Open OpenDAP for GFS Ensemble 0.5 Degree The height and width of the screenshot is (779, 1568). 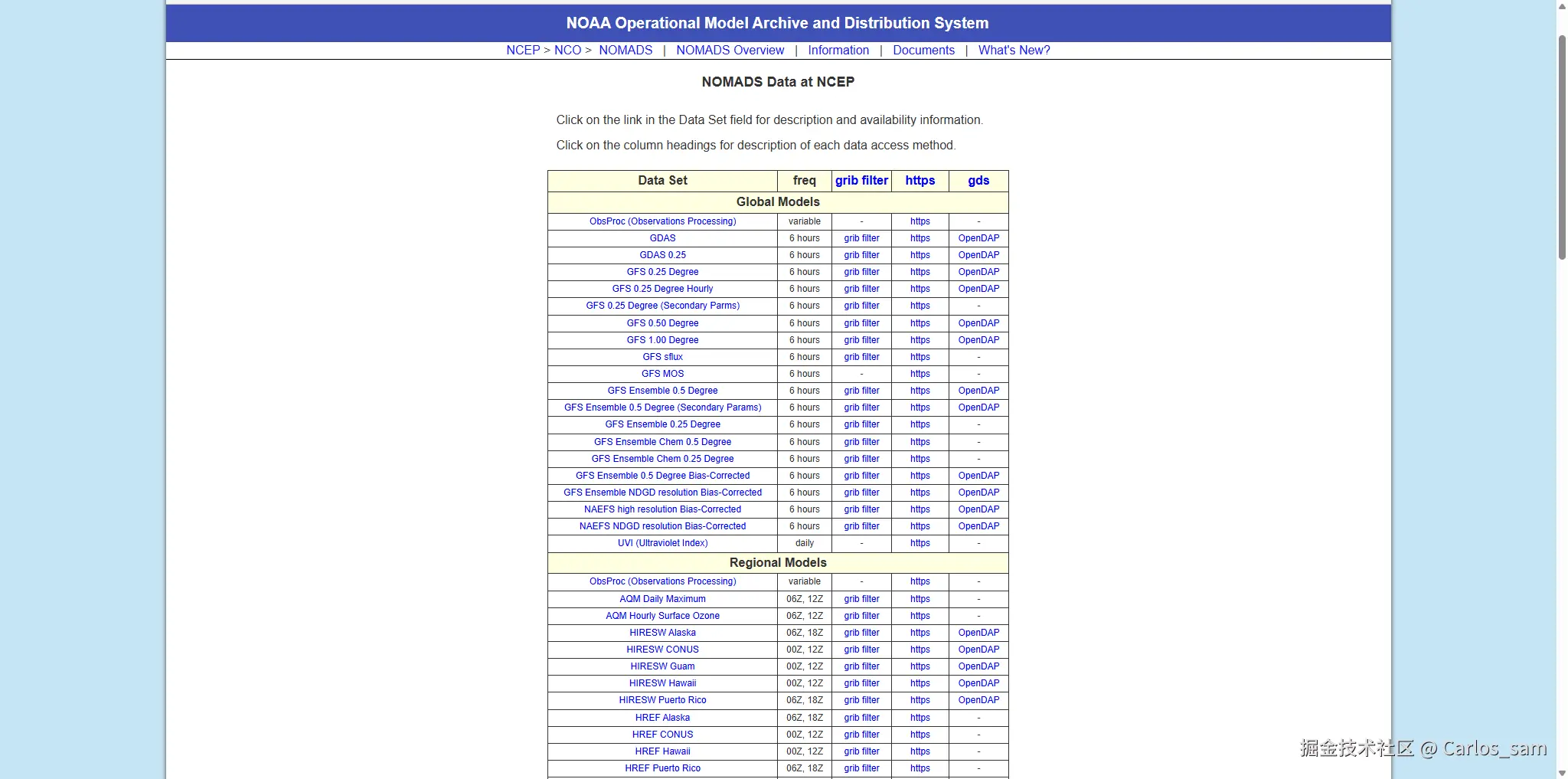(978, 391)
